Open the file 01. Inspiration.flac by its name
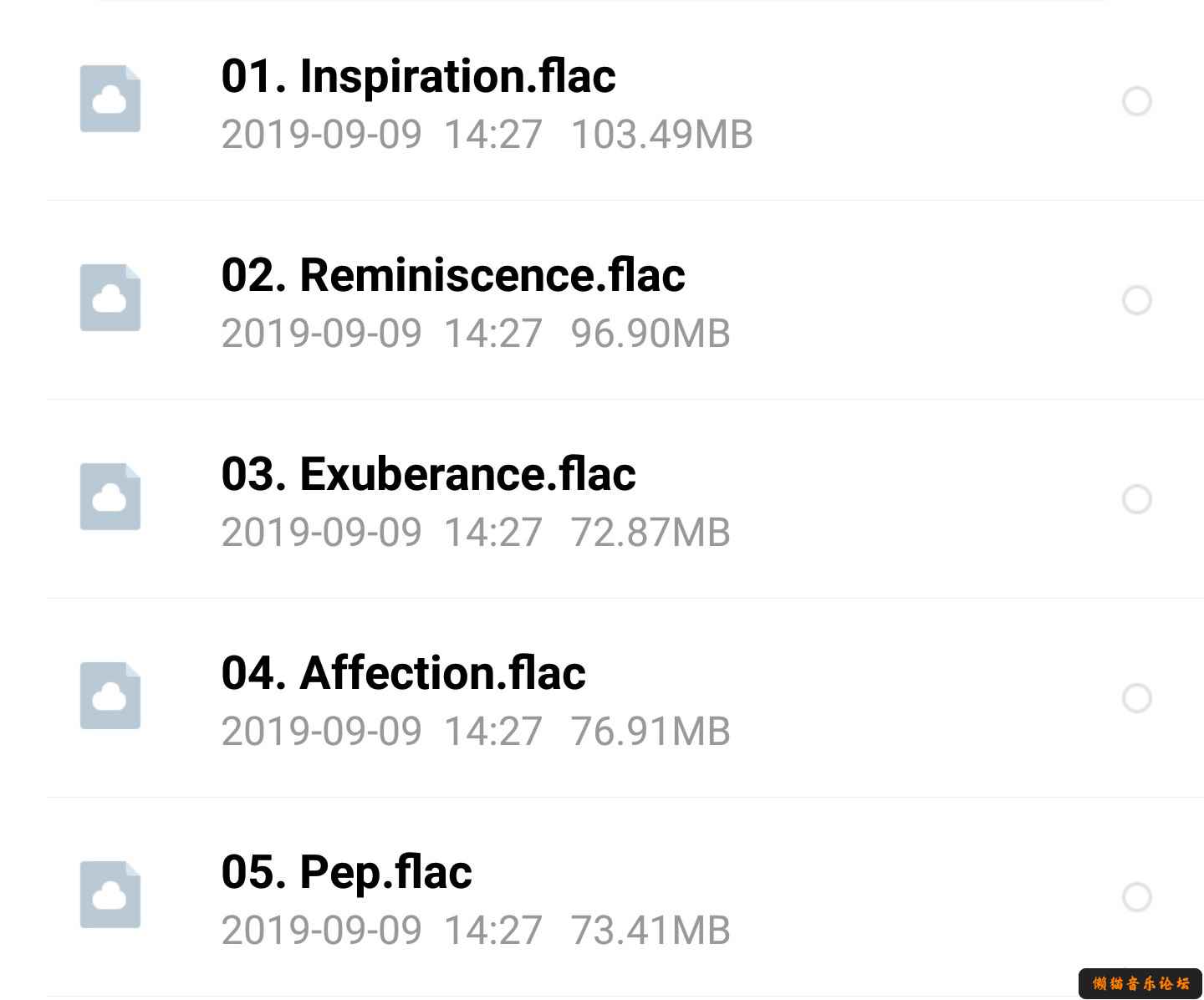The height and width of the screenshot is (1000, 1204). (419, 76)
